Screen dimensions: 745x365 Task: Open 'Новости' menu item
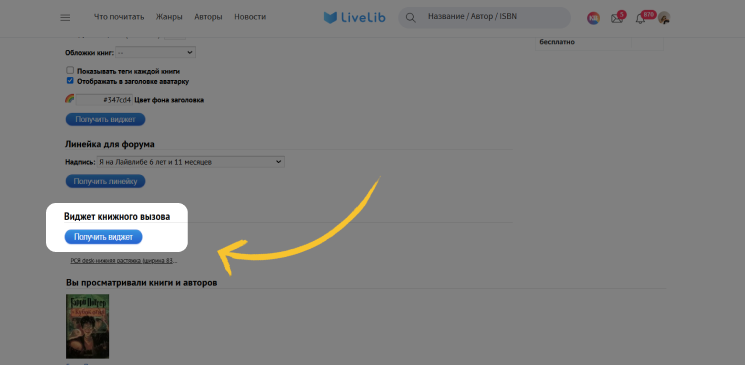(250, 17)
